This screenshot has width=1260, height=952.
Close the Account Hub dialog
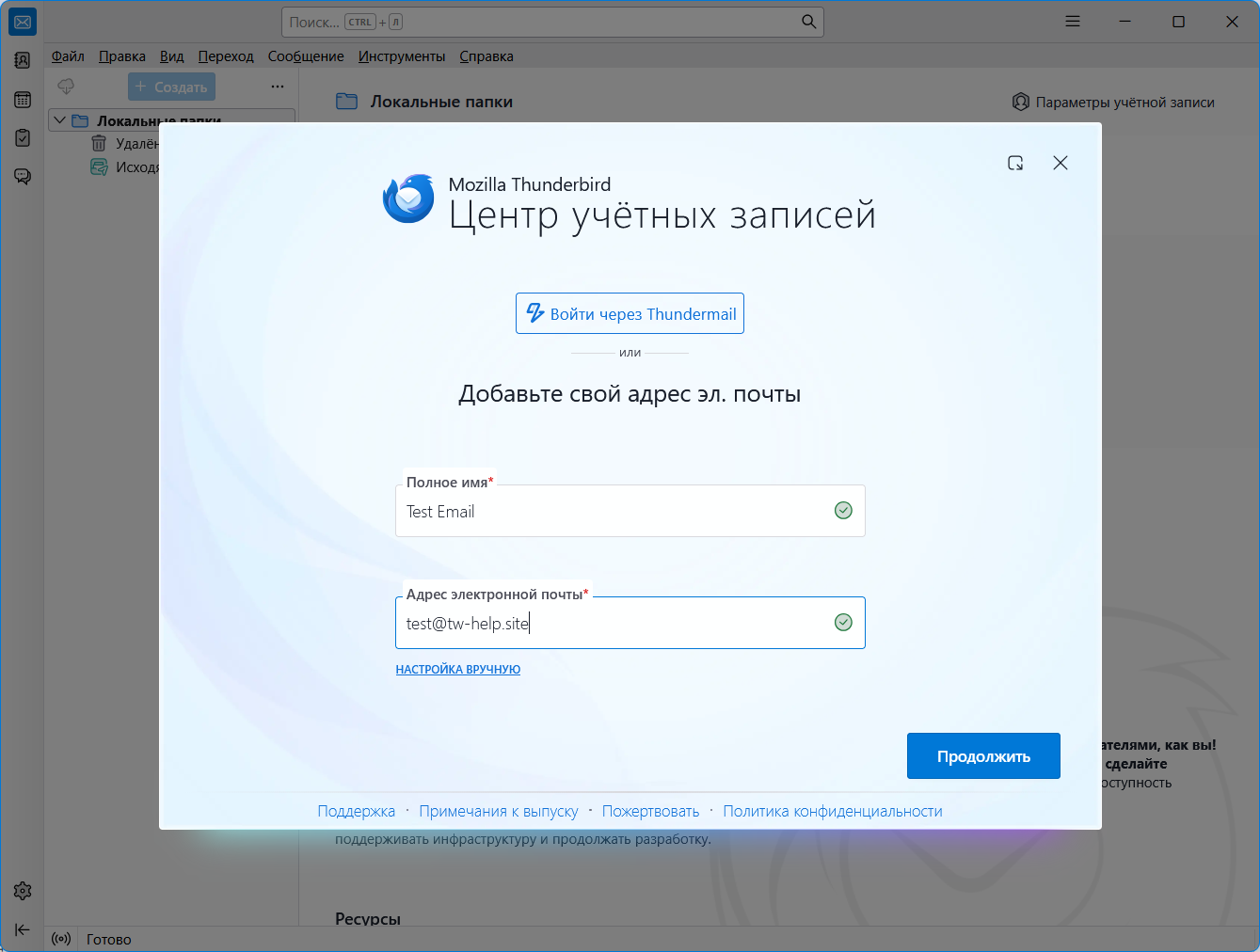coord(1061,163)
